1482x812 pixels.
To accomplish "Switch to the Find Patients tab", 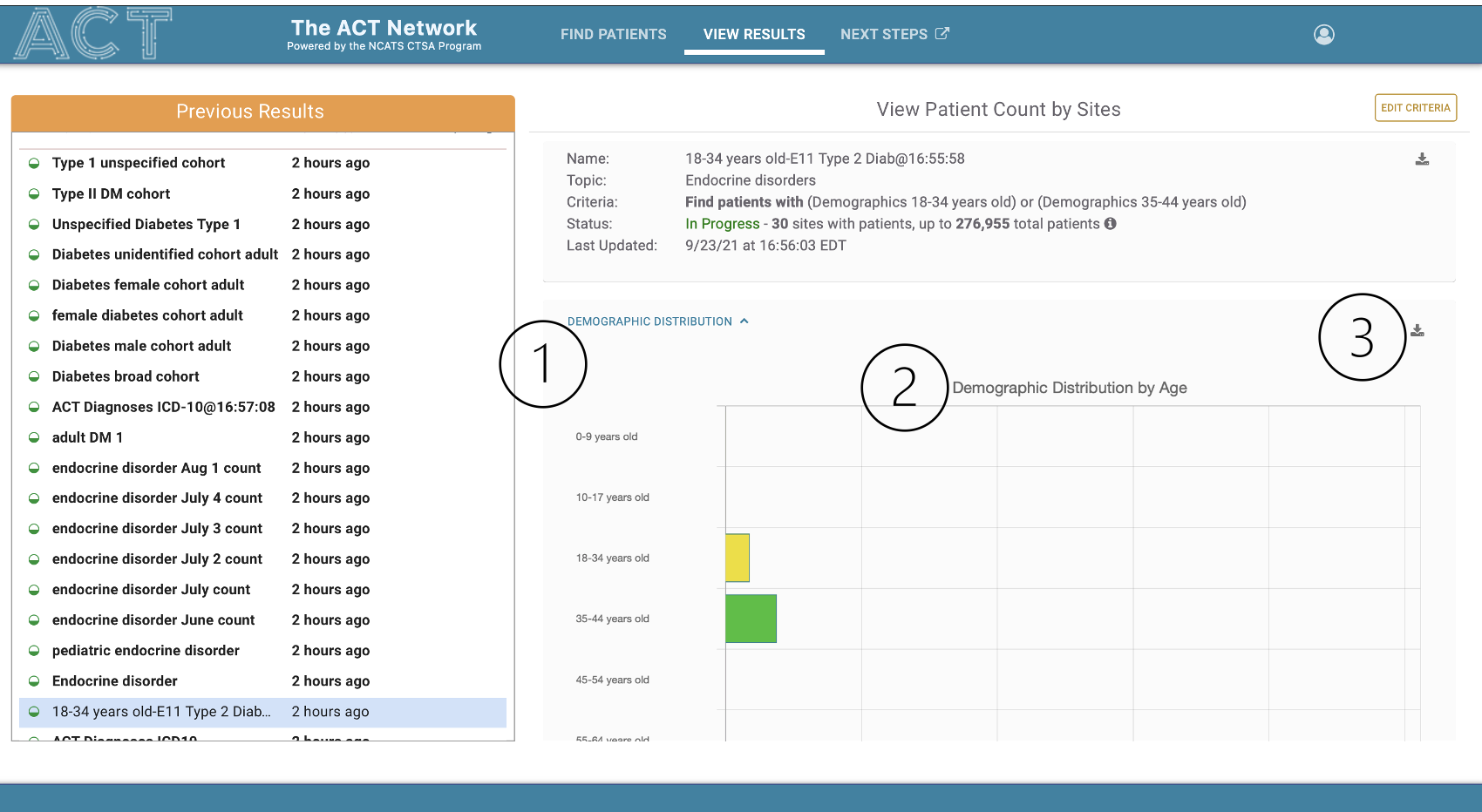I will [613, 34].
